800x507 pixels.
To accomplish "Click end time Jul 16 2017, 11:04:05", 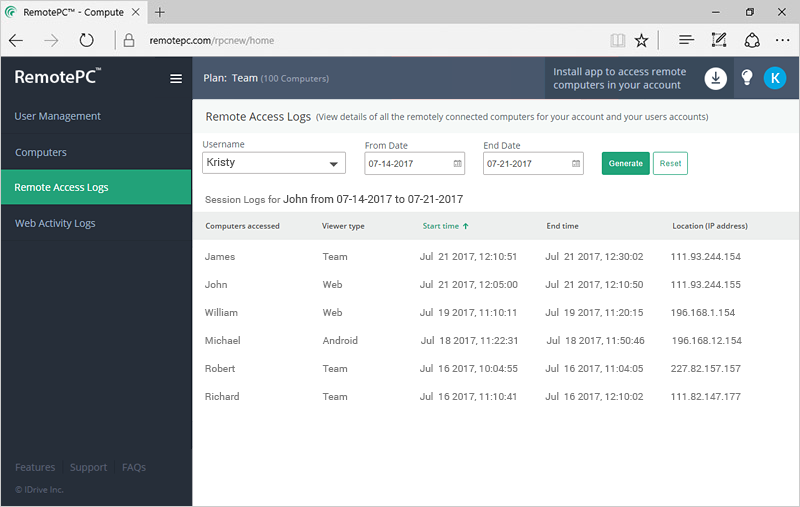I will click(x=594, y=369).
